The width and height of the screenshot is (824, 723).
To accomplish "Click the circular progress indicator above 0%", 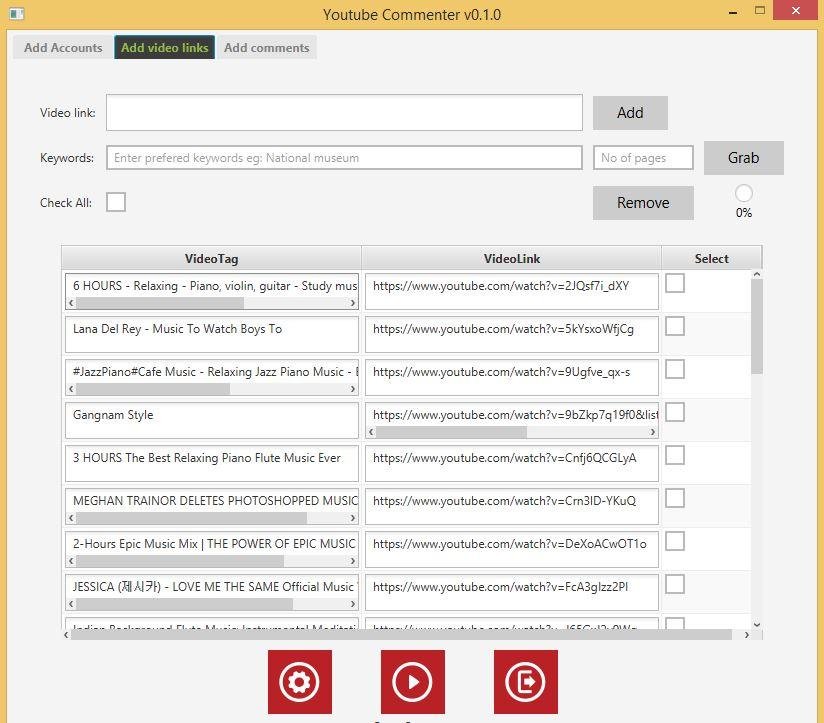I will click(x=743, y=193).
